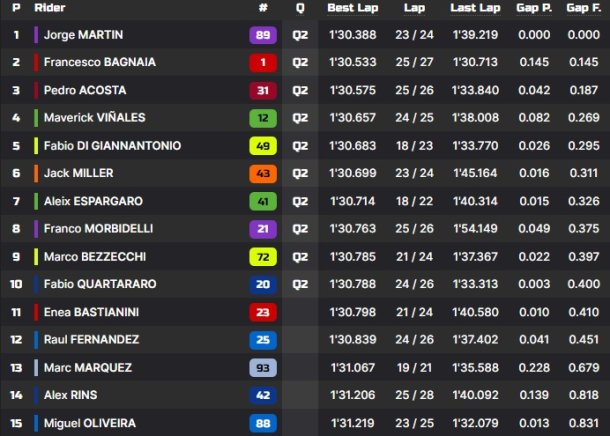Click Jorge Martin's purple number 89 badge
The image size is (610, 436).
[x=263, y=35]
